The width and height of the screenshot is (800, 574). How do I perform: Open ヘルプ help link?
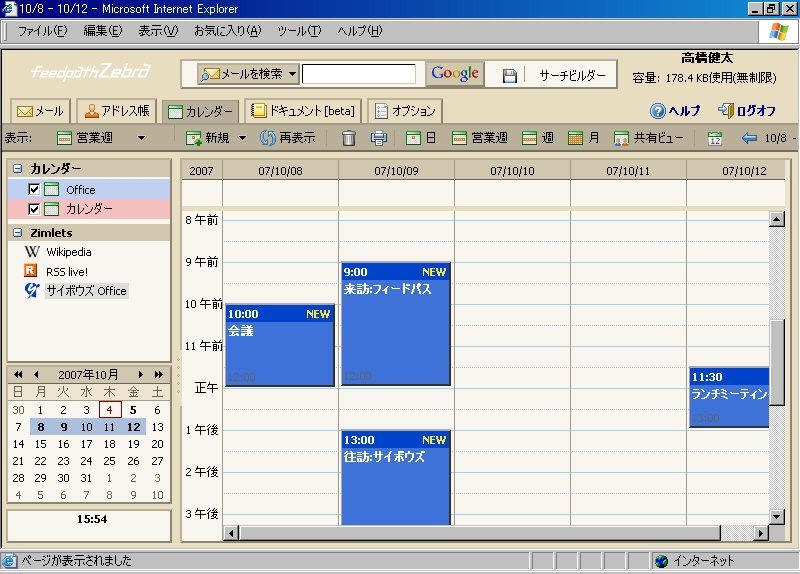click(x=675, y=111)
